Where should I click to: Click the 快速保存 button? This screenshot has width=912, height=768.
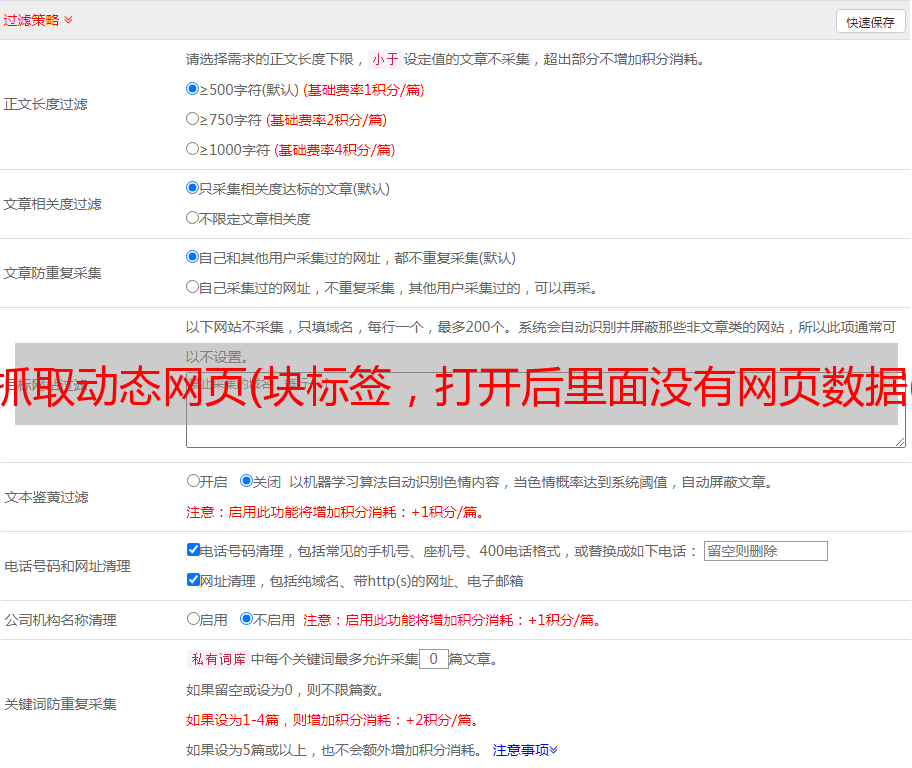pyautogui.click(x=870, y=22)
